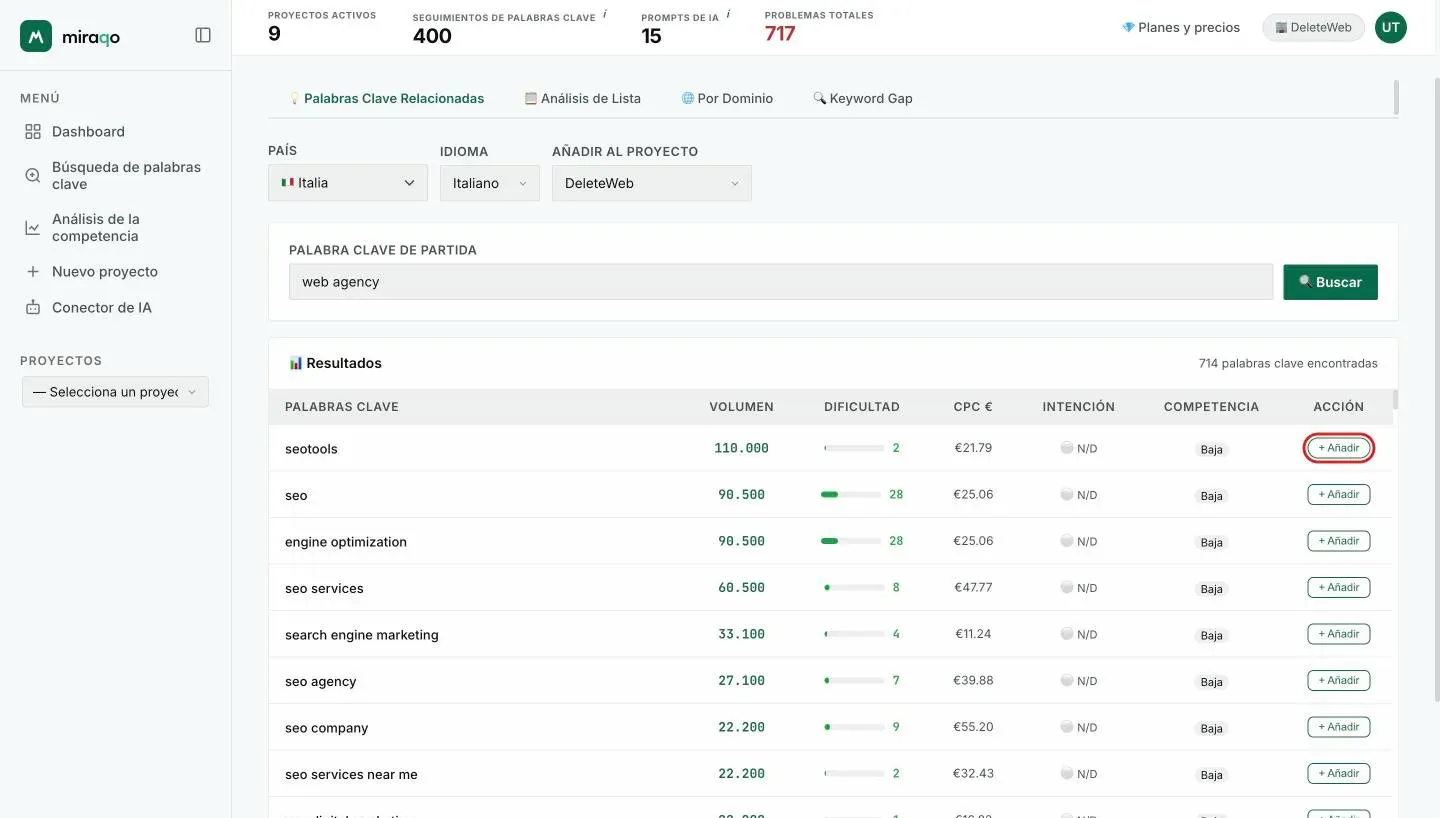Click the difficulty bar for engine optimization
The height and width of the screenshot is (818, 1440).
pos(851,541)
